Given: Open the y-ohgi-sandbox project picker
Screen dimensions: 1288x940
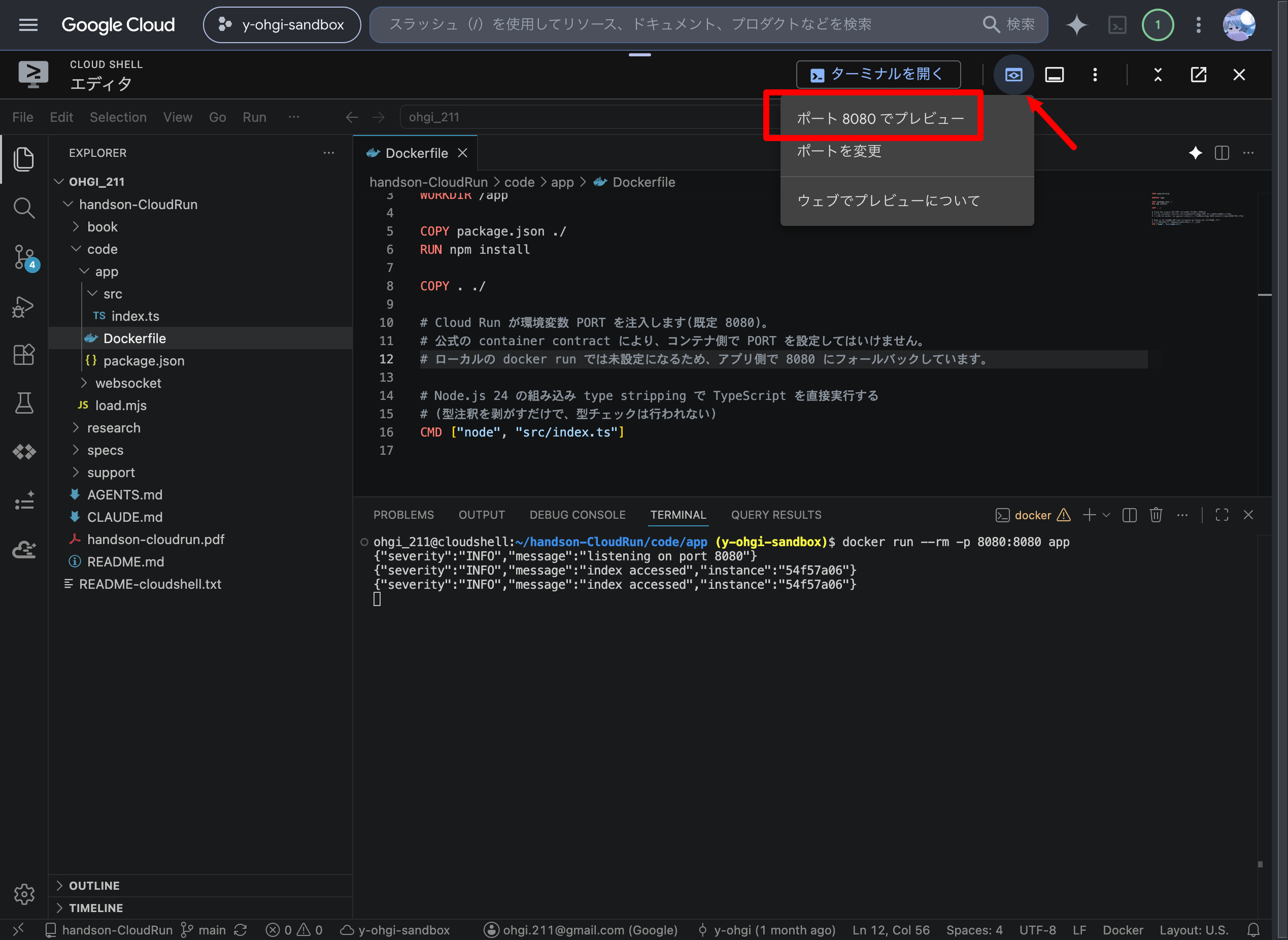Looking at the screenshot, I should [282, 24].
